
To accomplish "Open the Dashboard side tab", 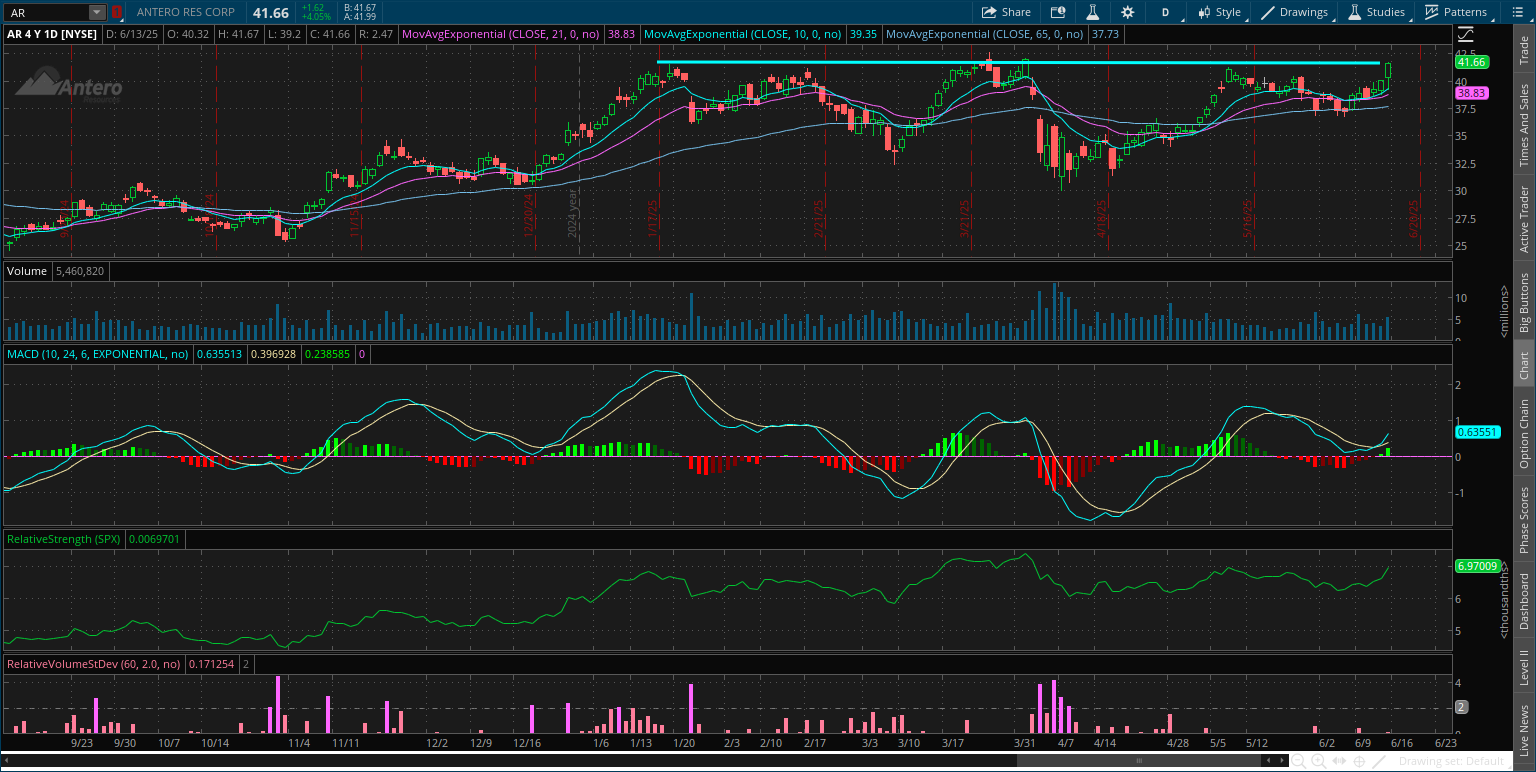I will click(x=1524, y=600).
